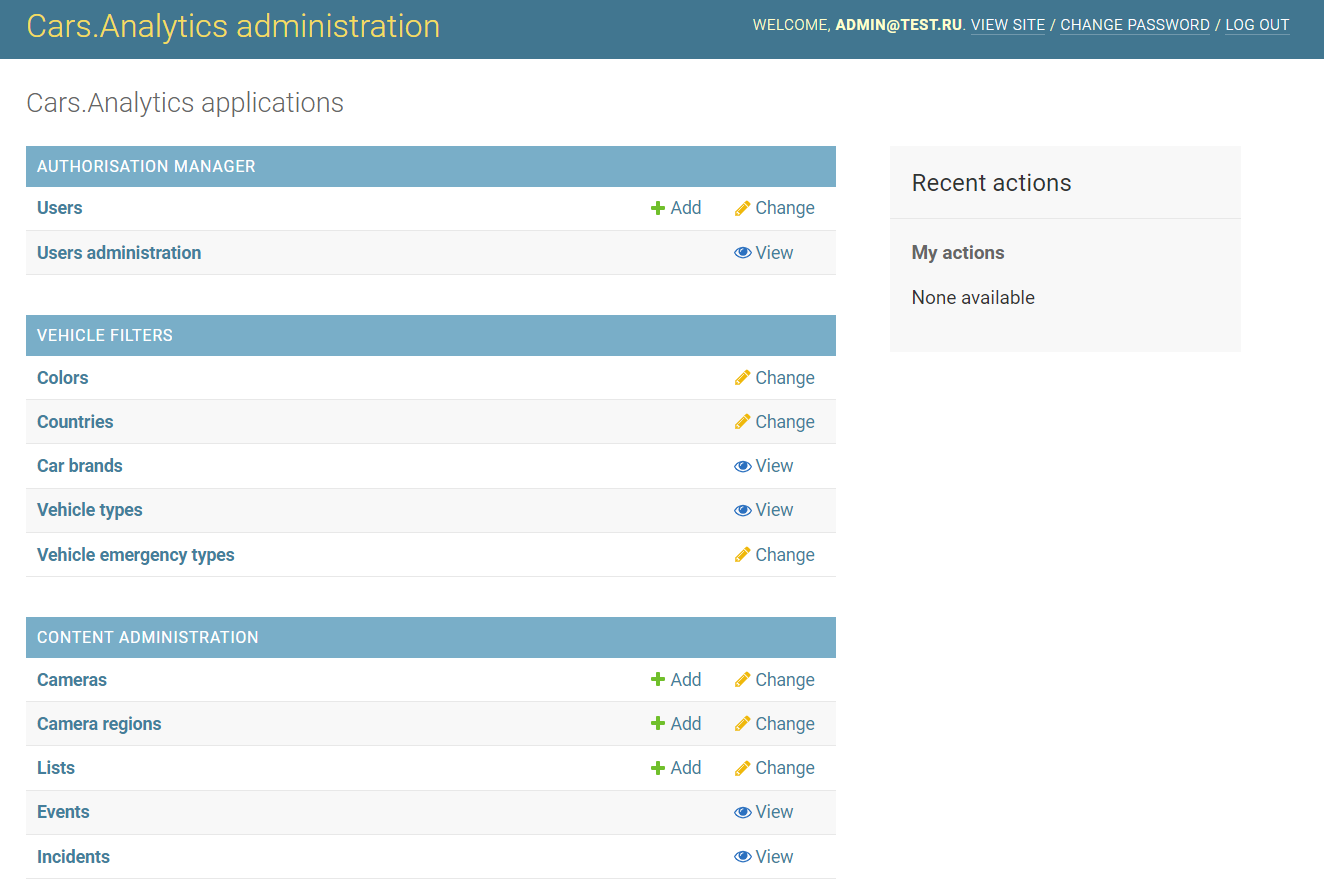Click the eye icon in Events row
This screenshot has width=1324, height=879.
742,812
